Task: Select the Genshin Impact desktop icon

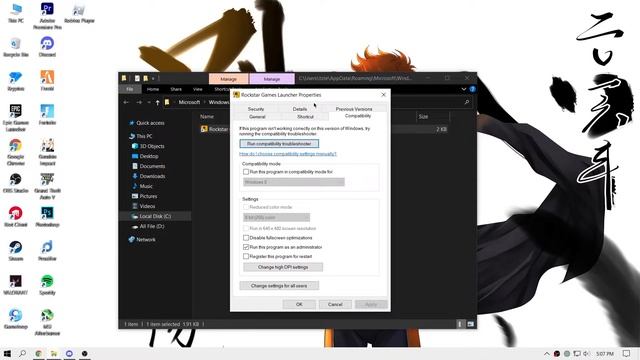Action: tap(47, 152)
